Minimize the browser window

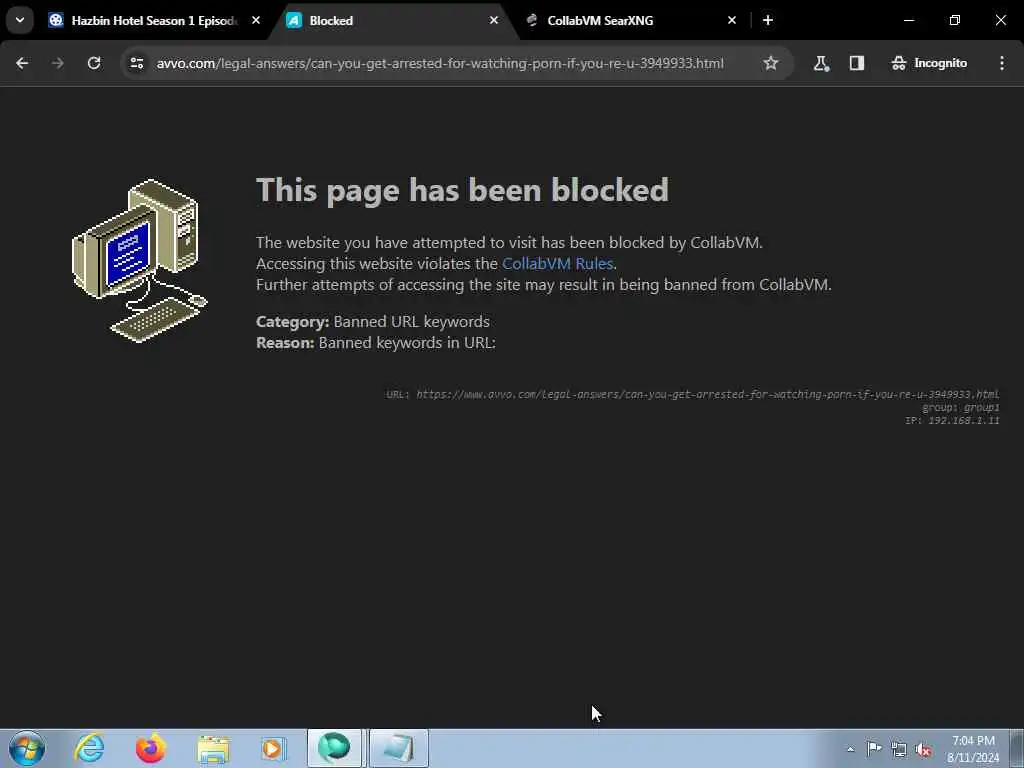pos(908,20)
